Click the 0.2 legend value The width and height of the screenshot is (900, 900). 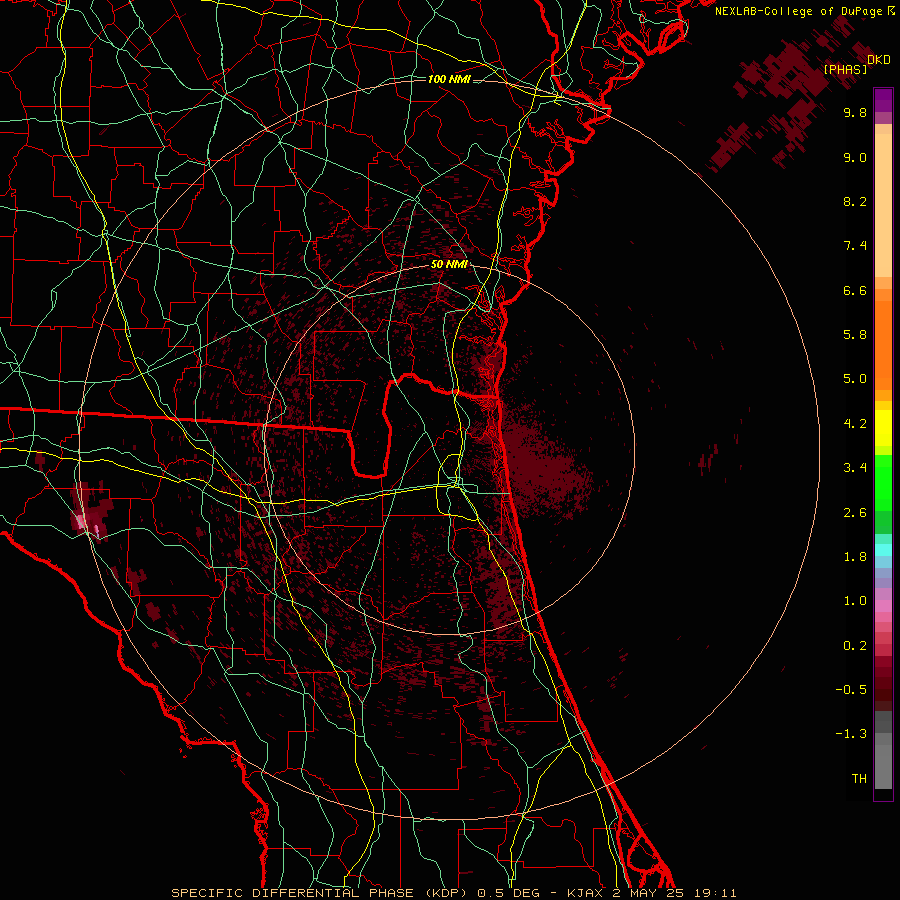pyautogui.click(x=855, y=646)
